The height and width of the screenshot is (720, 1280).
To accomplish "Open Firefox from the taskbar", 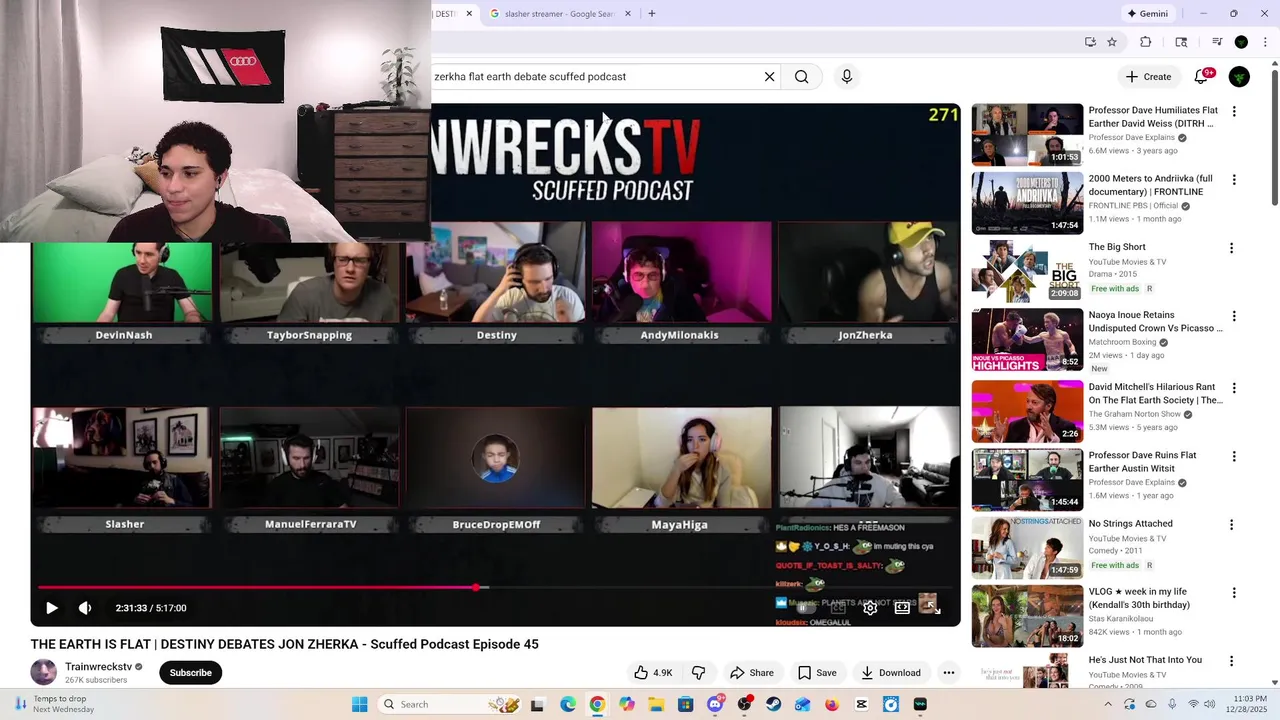I will coord(832,704).
